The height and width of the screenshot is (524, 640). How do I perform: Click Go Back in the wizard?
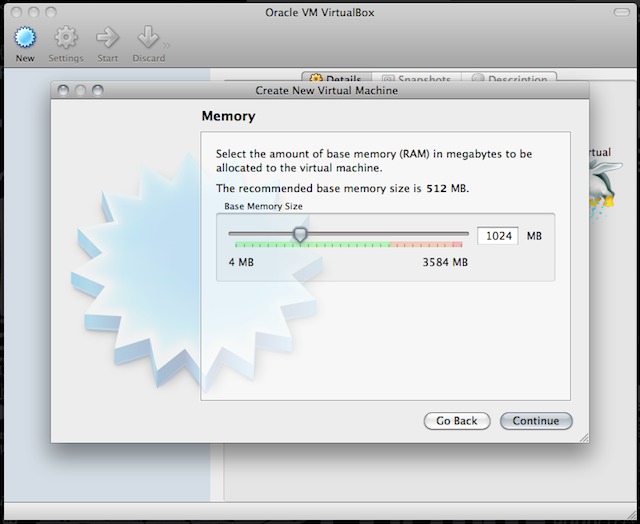[x=457, y=421]
